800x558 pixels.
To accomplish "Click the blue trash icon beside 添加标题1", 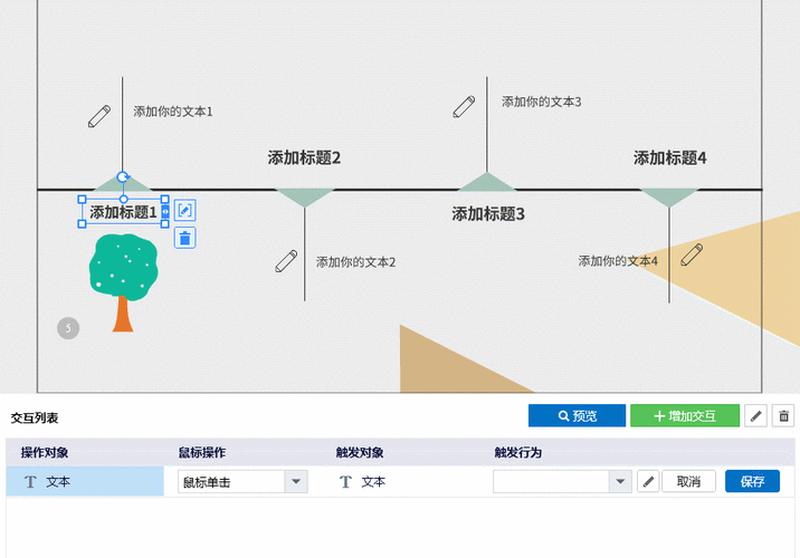I will [x=185, y=238].
